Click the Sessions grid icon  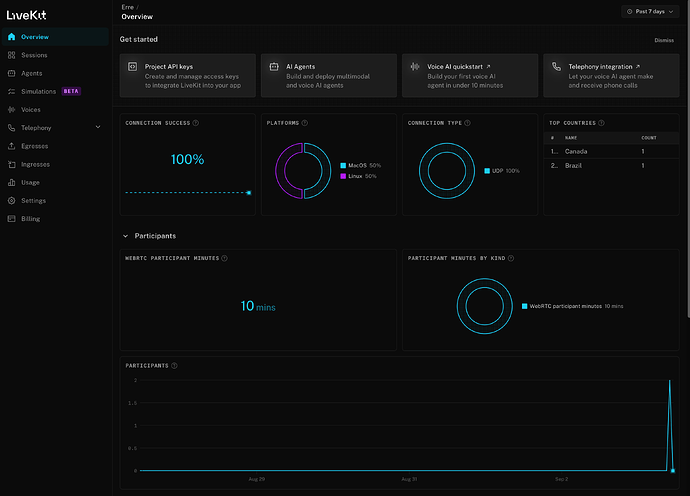(11, 55)
